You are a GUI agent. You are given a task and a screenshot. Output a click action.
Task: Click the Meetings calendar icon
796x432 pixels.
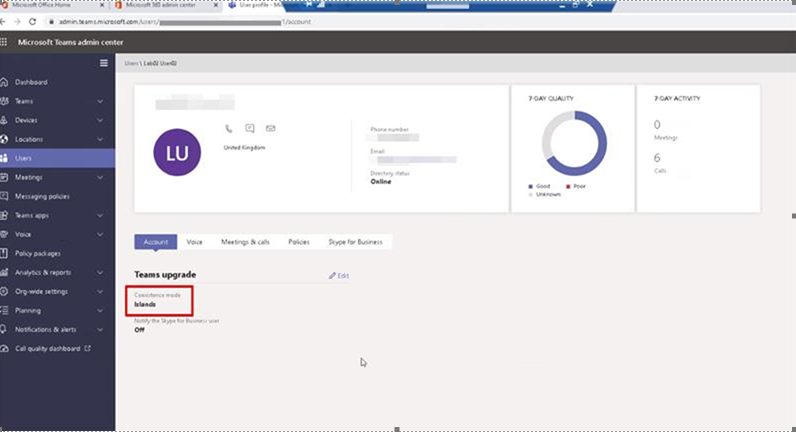point(4,177)
